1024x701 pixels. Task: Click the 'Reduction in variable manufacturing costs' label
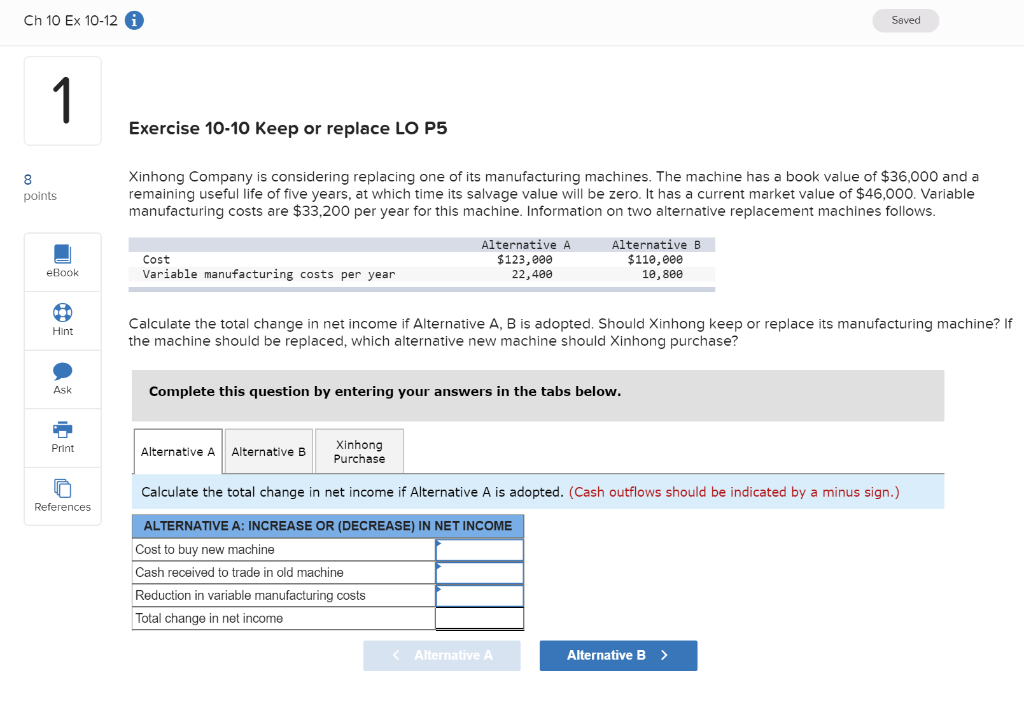click(250, 595)
